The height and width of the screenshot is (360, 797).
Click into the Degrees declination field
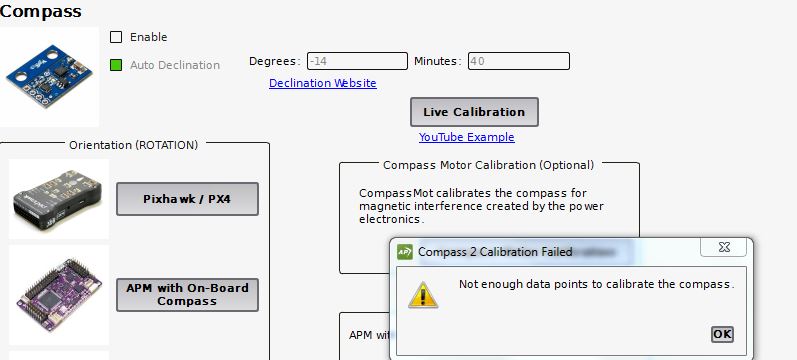pyautogui.click(x=357, y=61)
